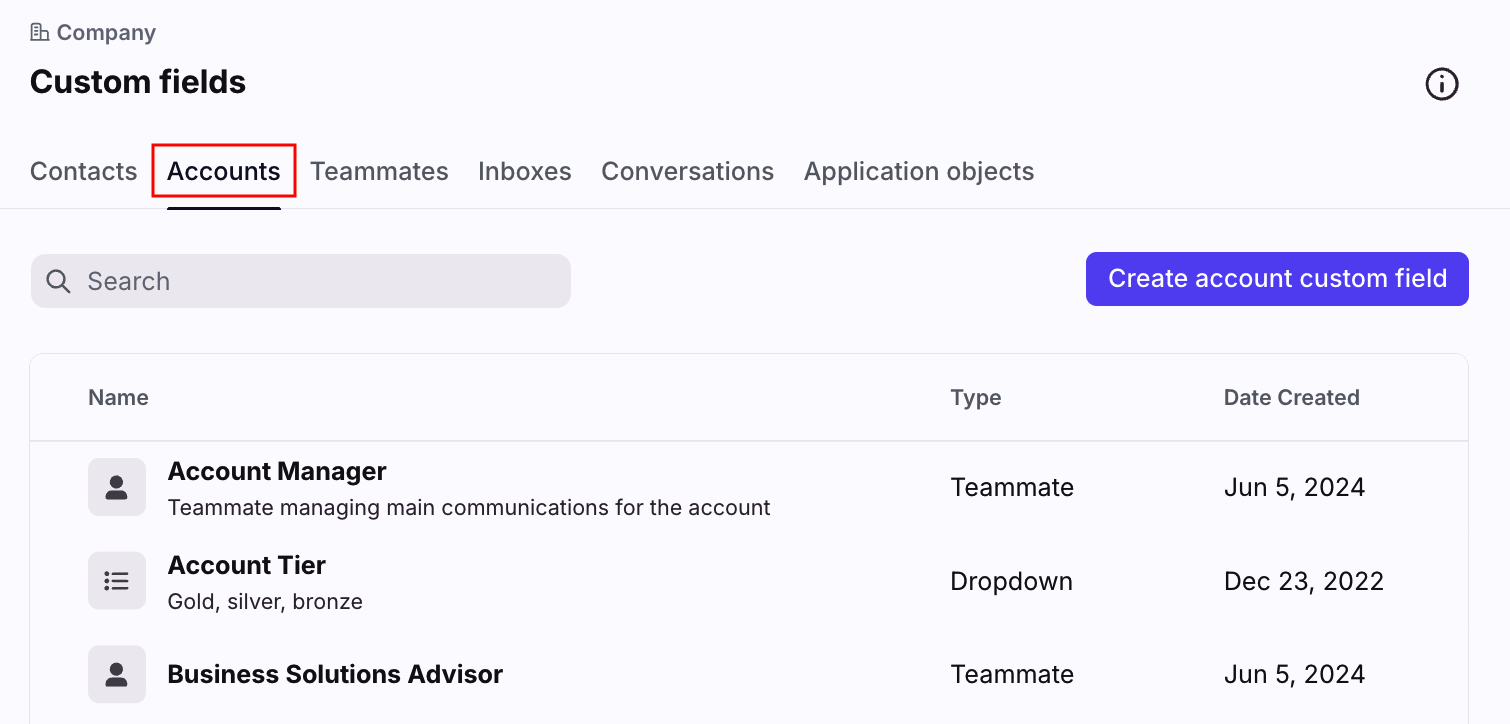Open the Account Manager custom field
Screen dimensions: 1510x724
coord(277,471)
